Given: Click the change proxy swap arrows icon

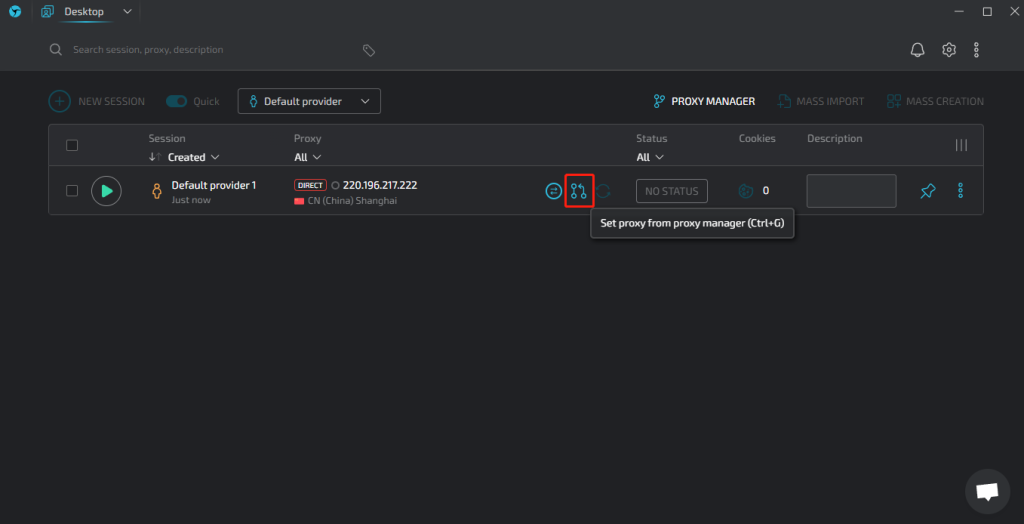Looking at the screenshot, I should point(553,191).
